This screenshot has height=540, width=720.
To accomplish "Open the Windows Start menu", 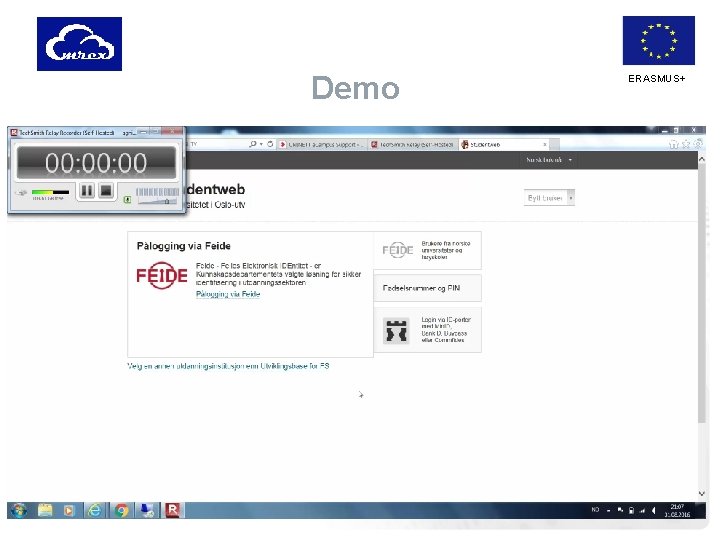I will pyautogui.click(x=19, y=510).
